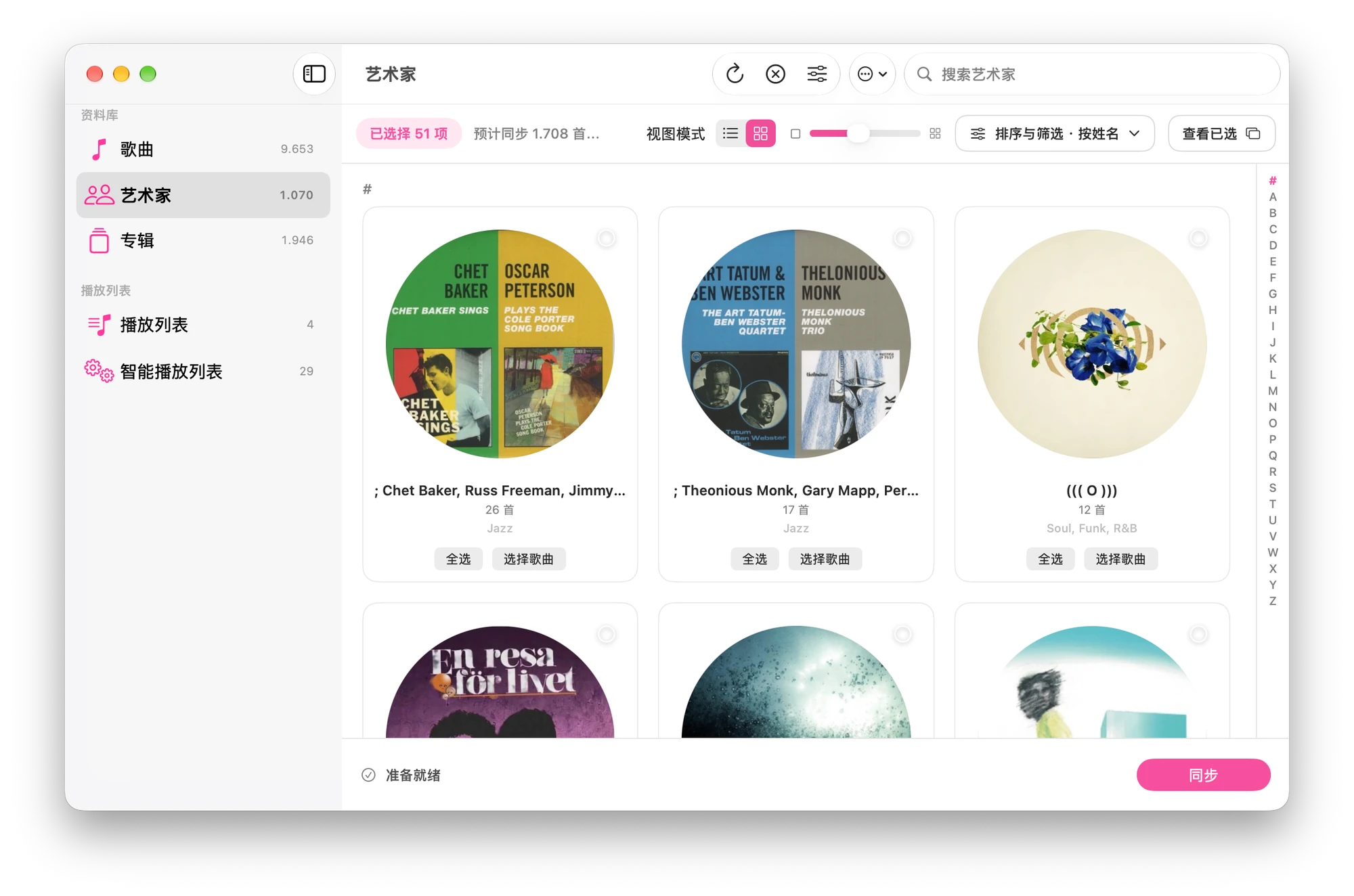Image resolution: width=1354 pixels, height=896 pixels.
Task: Click 全选 on the Chet Baker card
Action: [458, 559]
